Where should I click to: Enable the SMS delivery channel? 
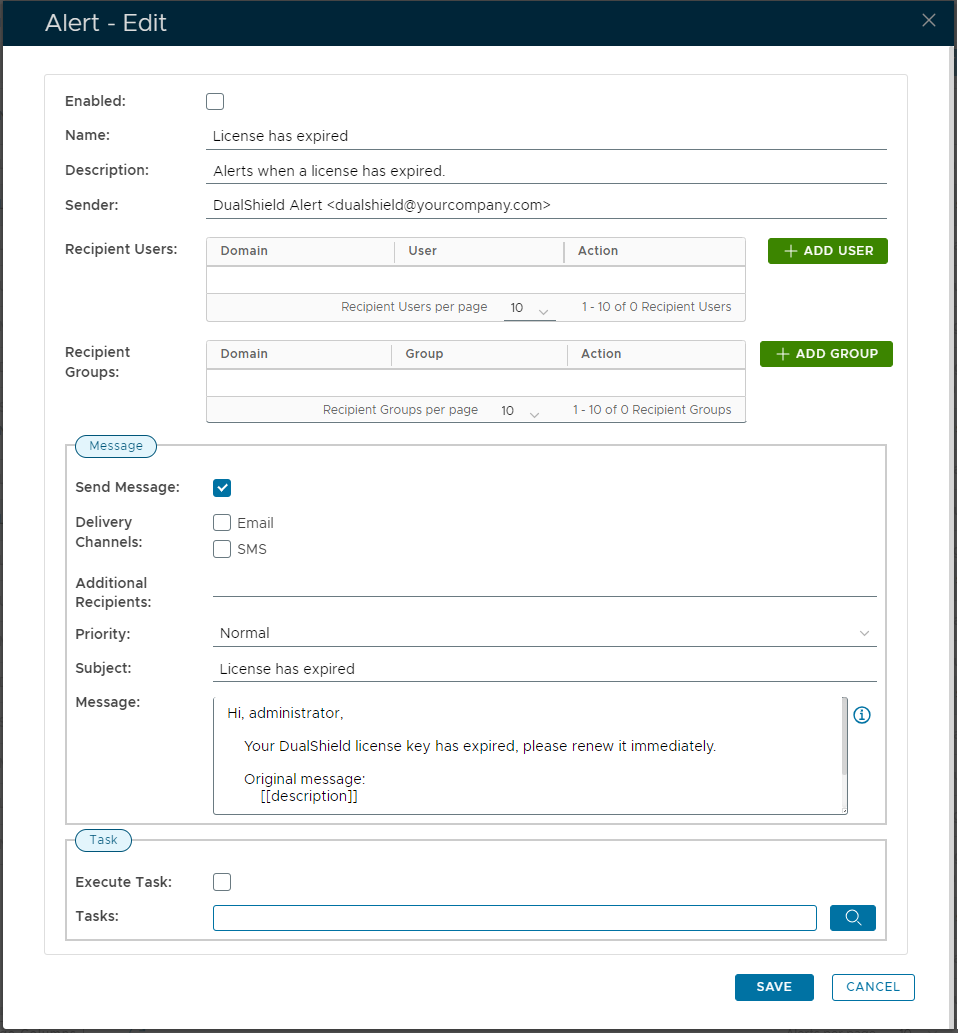point(222,549)
